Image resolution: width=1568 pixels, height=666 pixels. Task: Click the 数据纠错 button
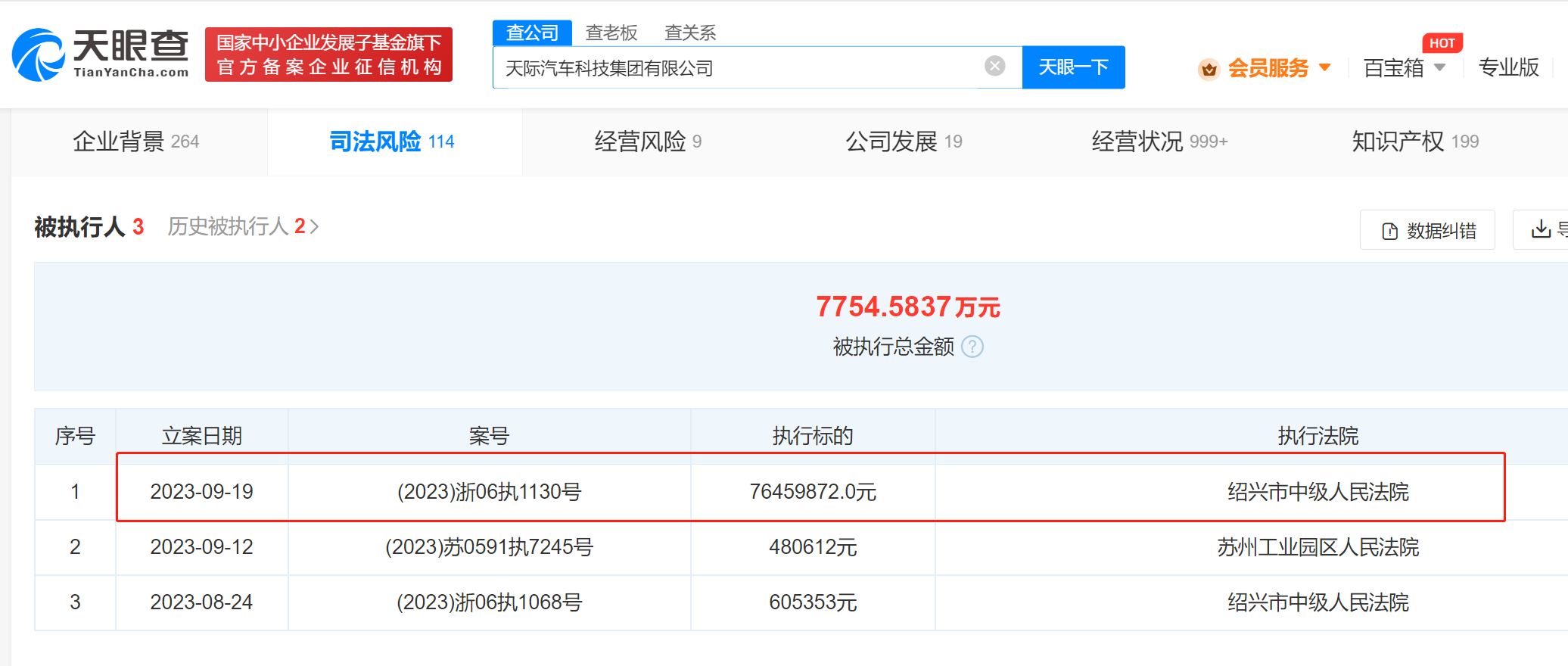coord(1427,230)
